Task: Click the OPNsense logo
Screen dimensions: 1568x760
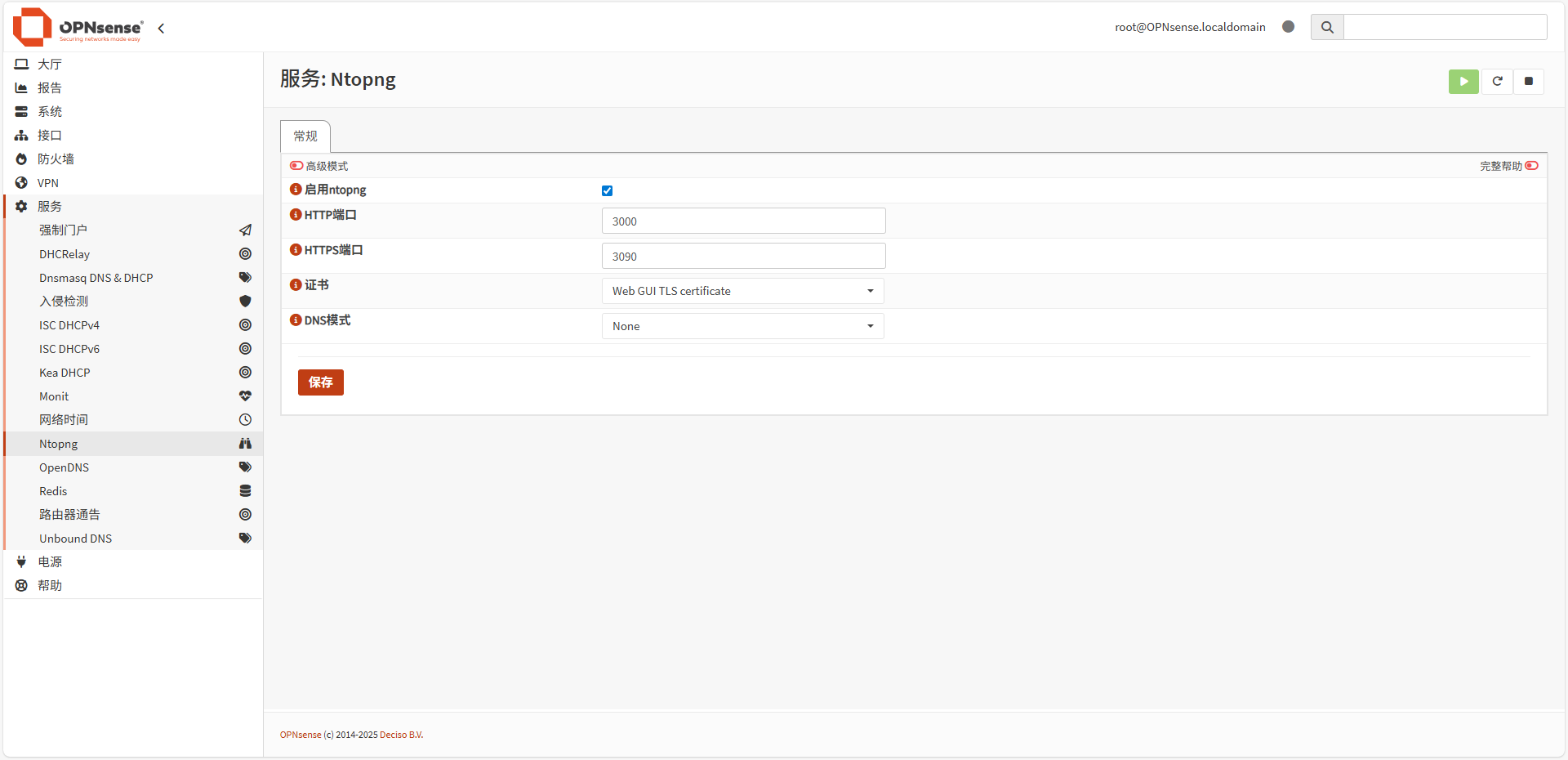Action: click(78, 27)
